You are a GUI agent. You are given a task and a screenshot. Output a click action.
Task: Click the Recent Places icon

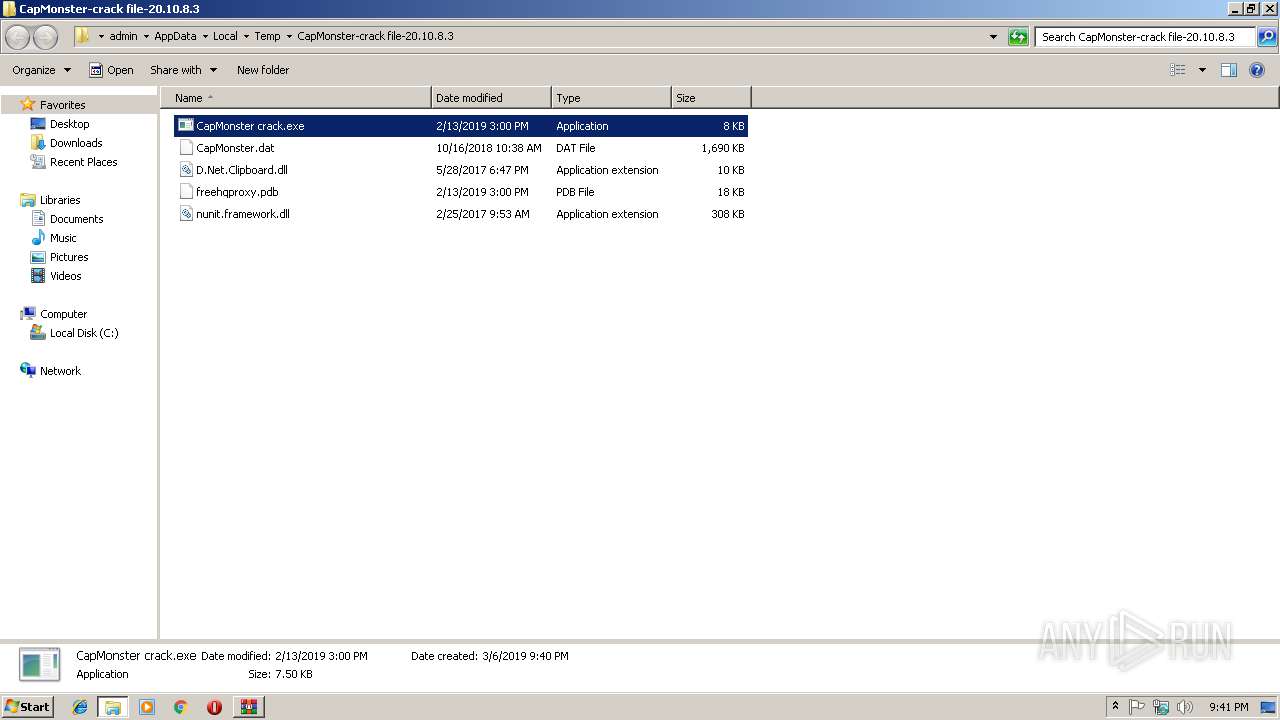[38, 162]
